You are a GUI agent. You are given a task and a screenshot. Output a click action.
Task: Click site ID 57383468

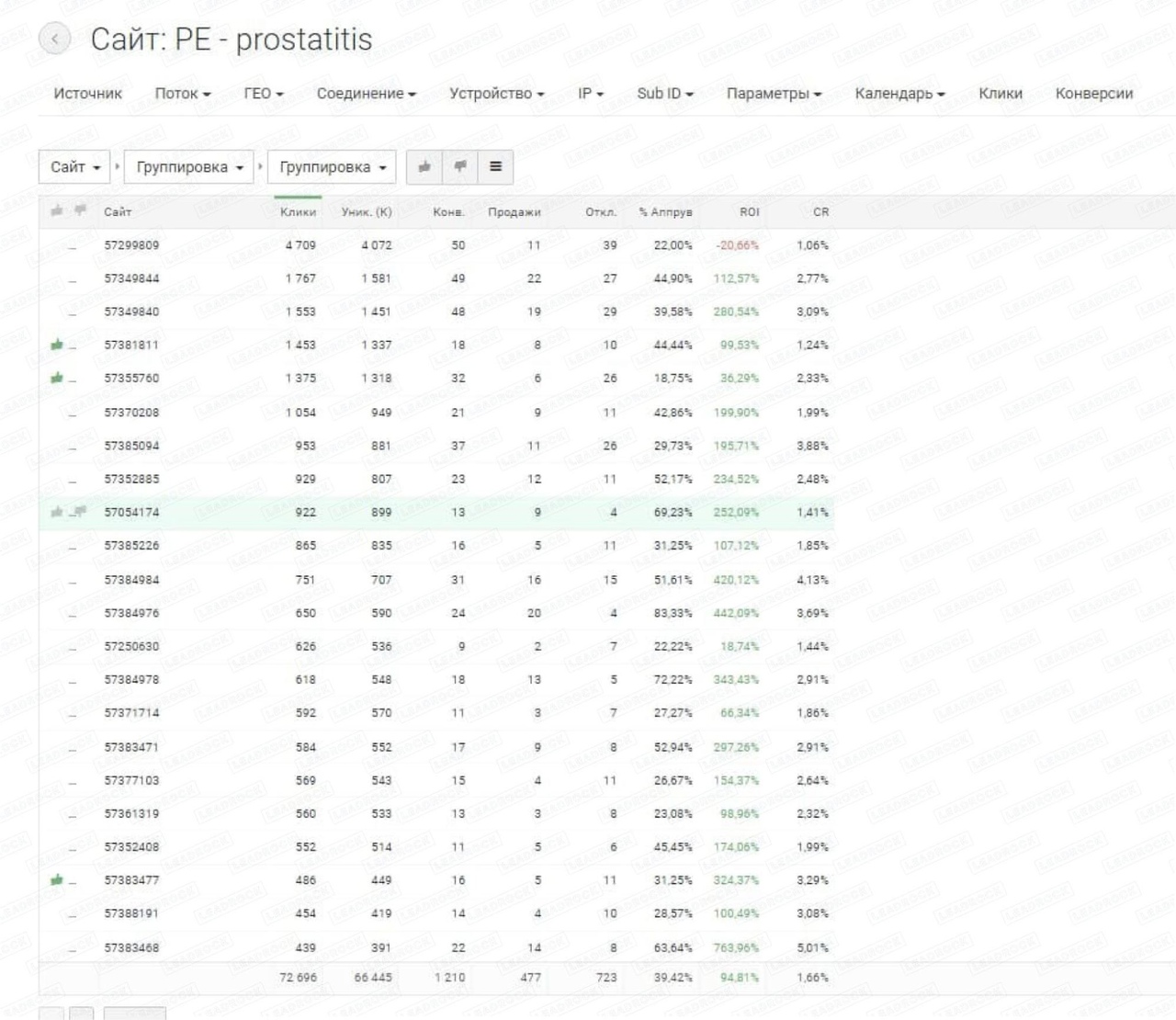131,947
